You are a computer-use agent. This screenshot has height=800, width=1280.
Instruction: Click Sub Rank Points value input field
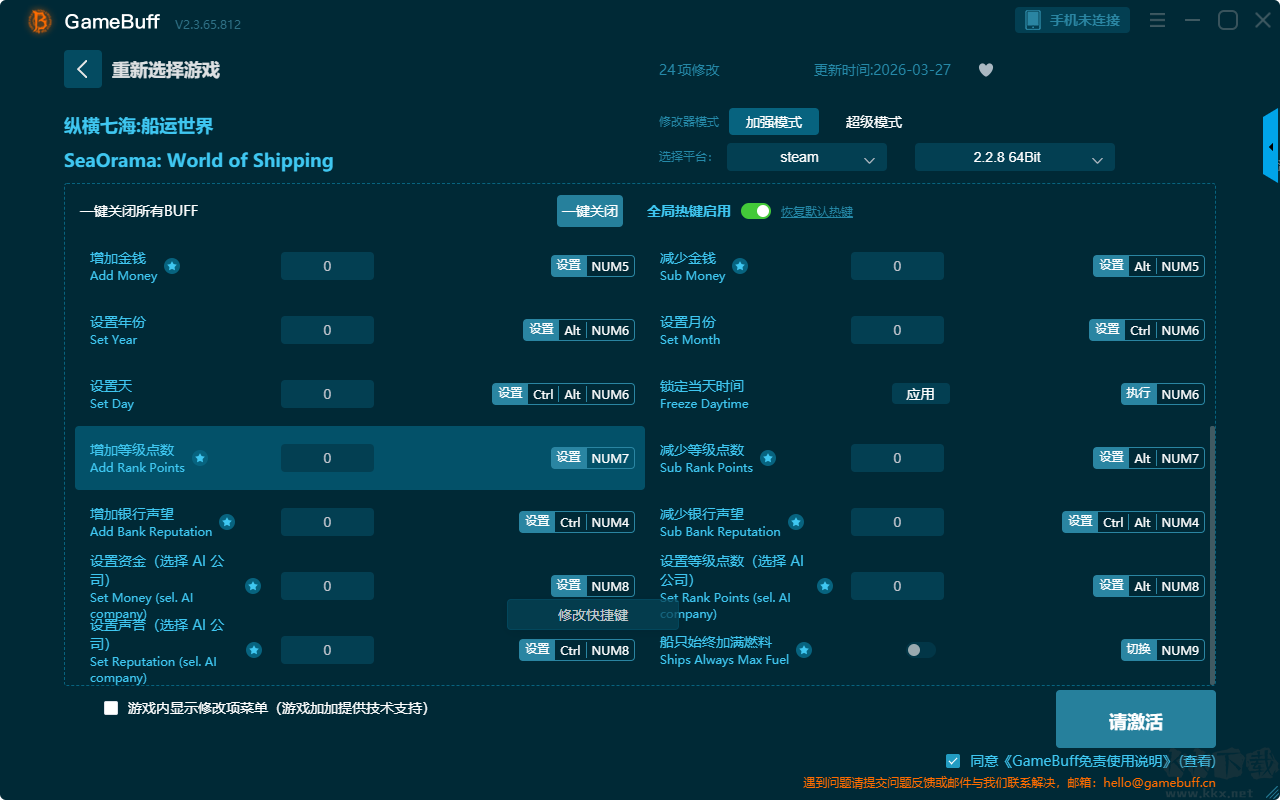click(x=897, y=458)
